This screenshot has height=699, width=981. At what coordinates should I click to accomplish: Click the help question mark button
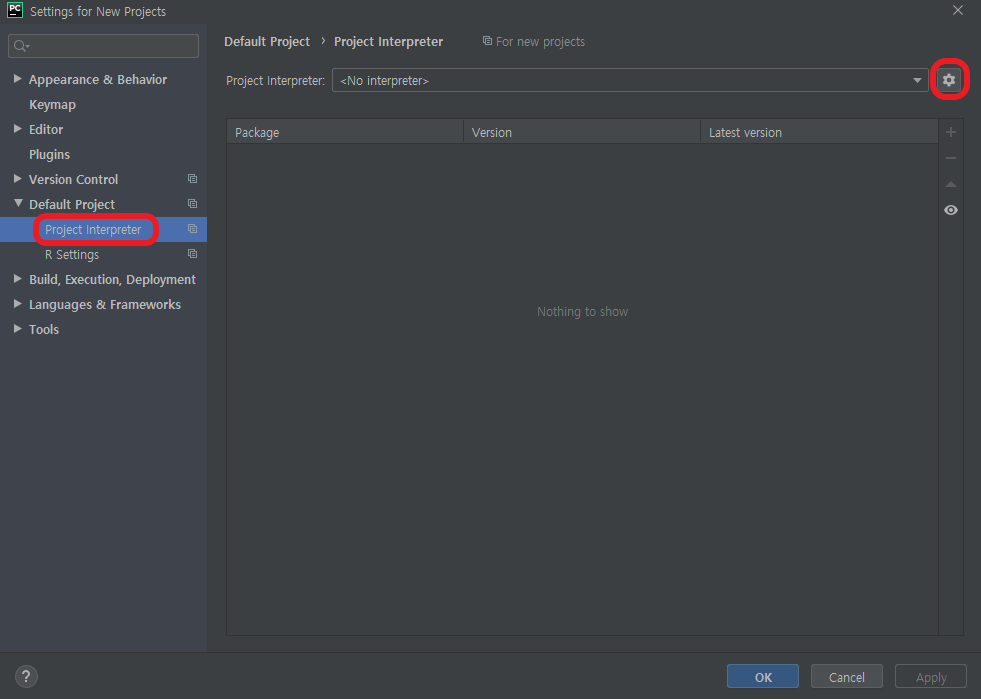pos(26,676)
